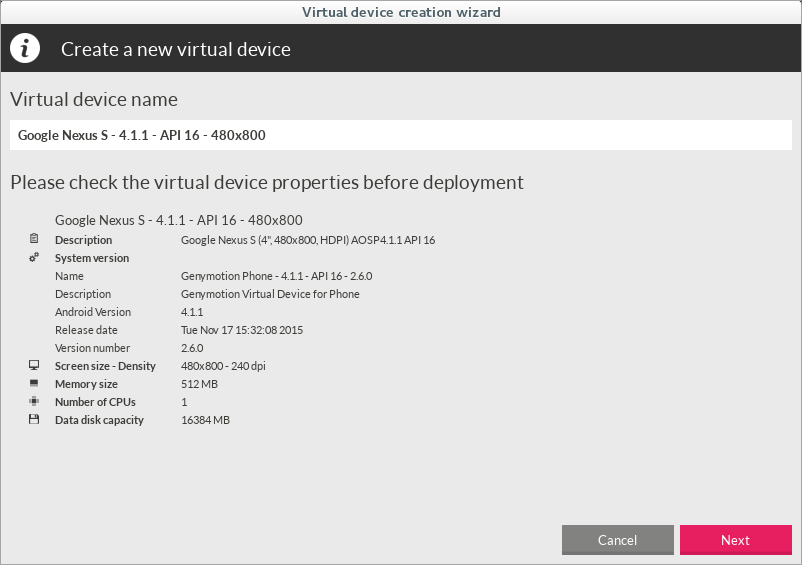Viewport: 802px width, 565px height.
Task: Click the Genymotion Phone name value
Action: point(276,276)
